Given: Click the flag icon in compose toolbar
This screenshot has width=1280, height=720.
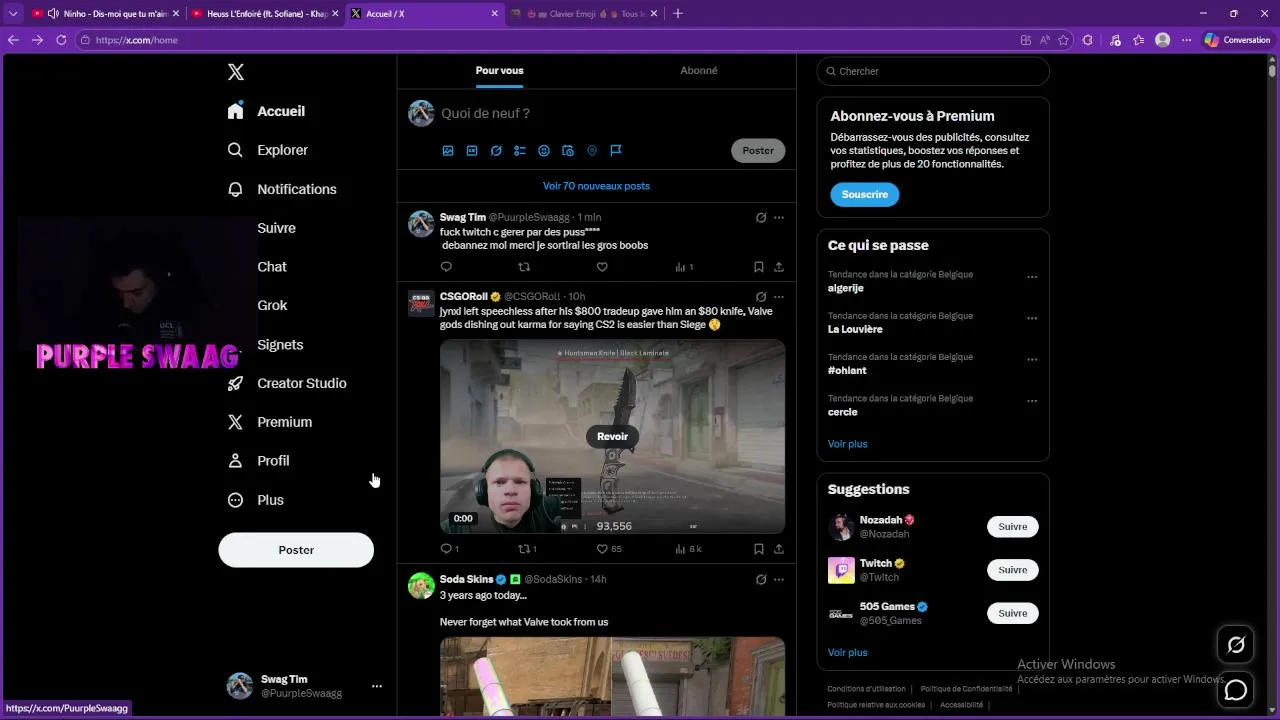Looking at the screenshot, I should tap(616, 151).
